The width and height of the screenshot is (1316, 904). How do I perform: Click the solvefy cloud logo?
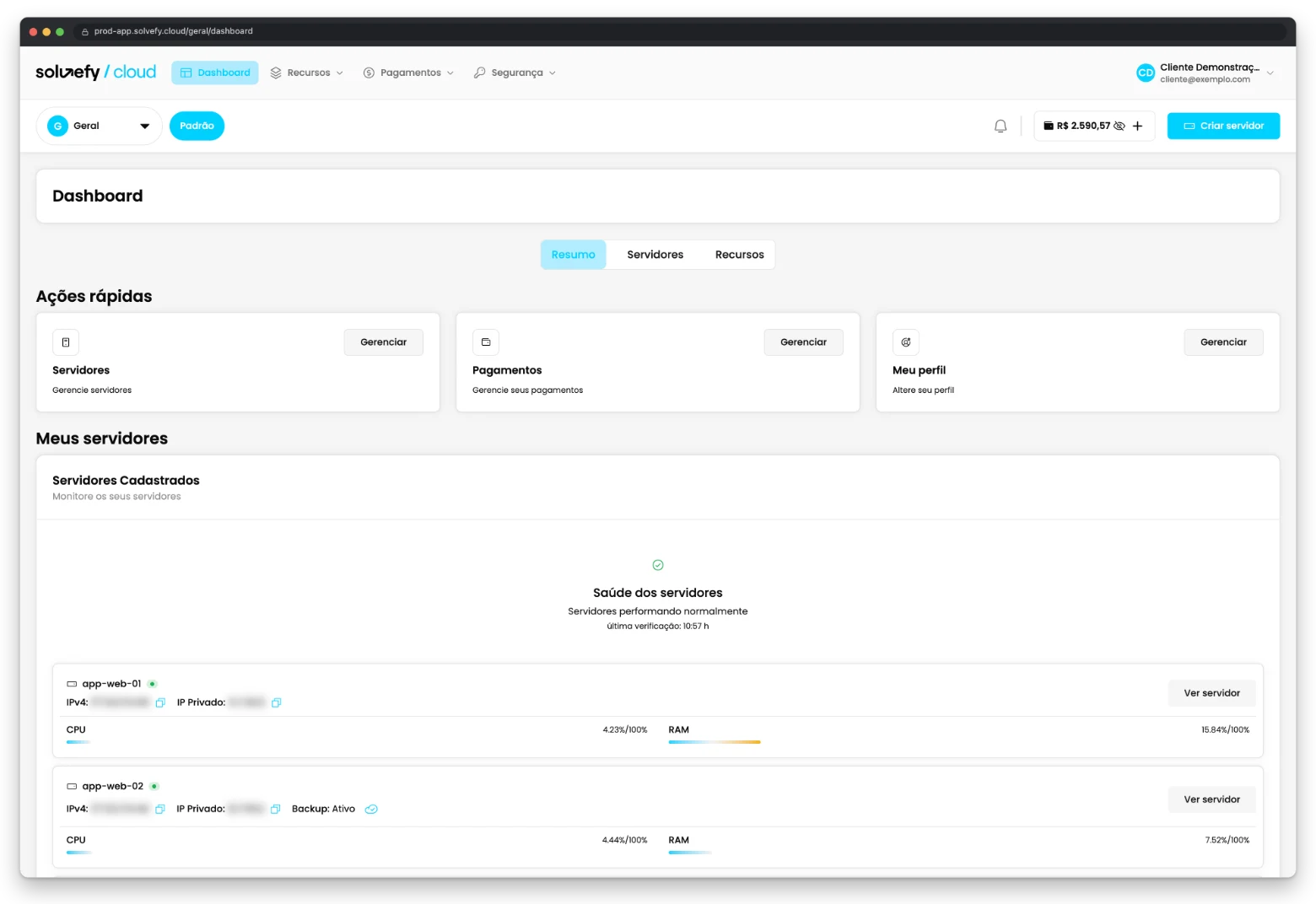[x=96, y=73]
